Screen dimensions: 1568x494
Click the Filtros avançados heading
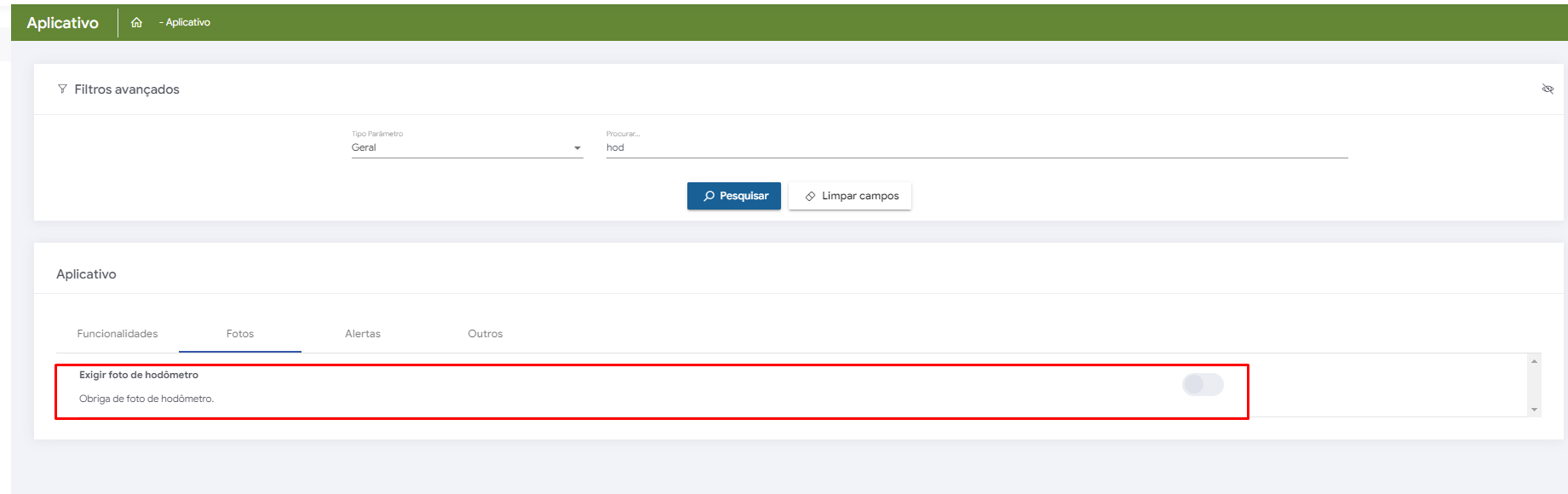tap(127, 89)
